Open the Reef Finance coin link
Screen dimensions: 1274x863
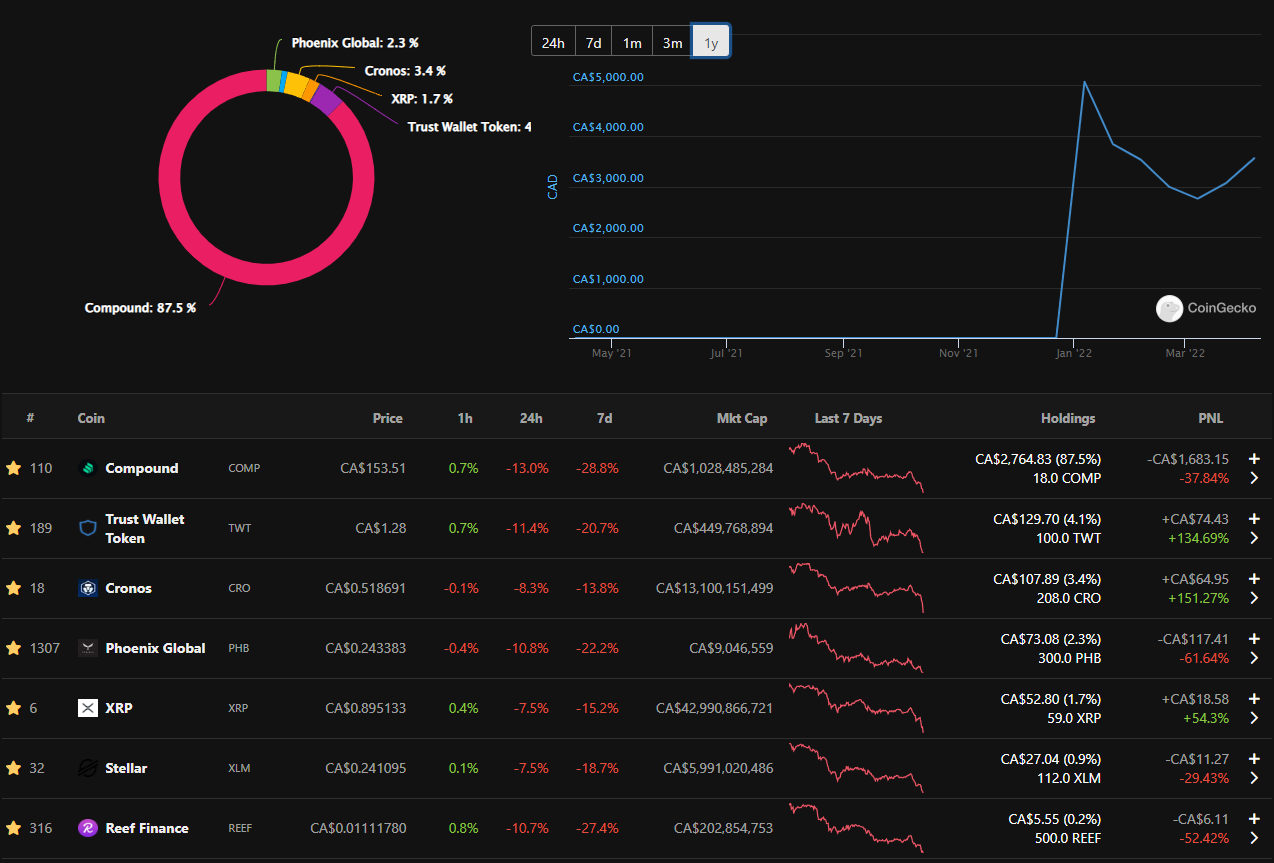click(x=147, y=828)
